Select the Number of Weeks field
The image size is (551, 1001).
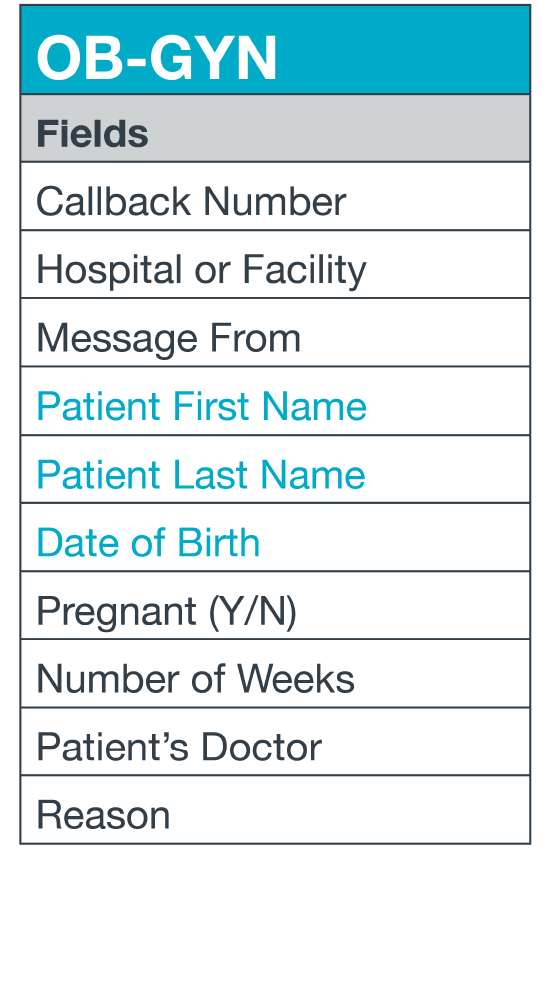pos(275,674)
